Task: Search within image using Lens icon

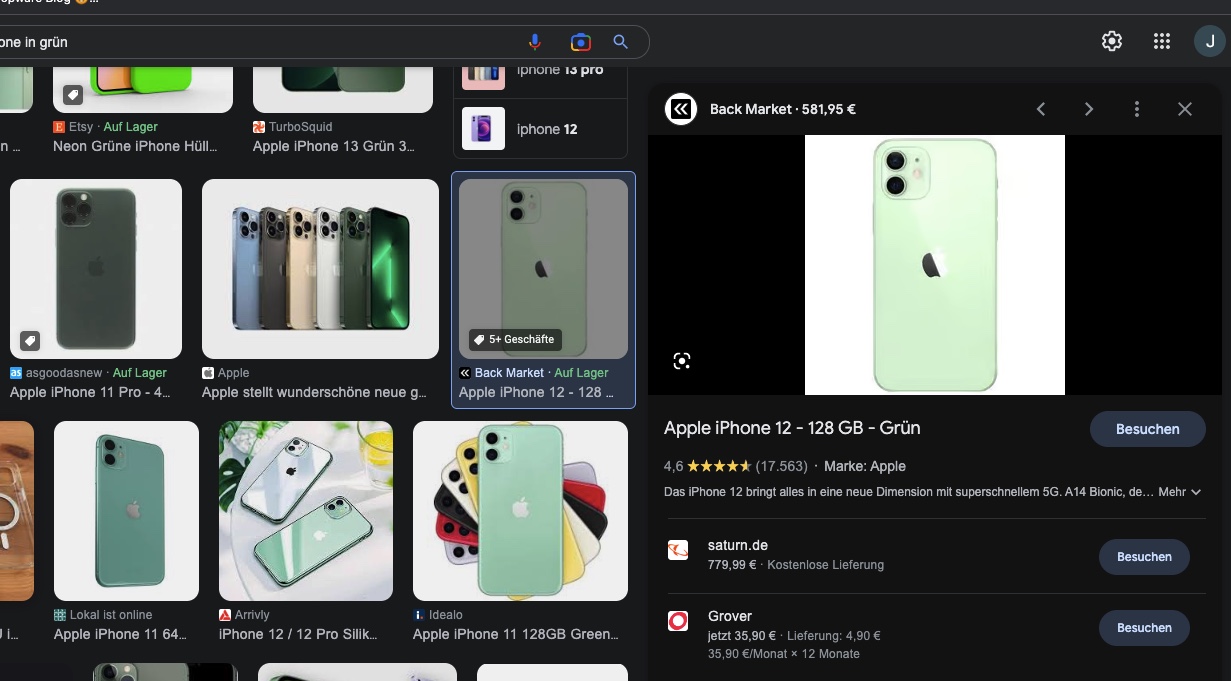Action: 681,360
